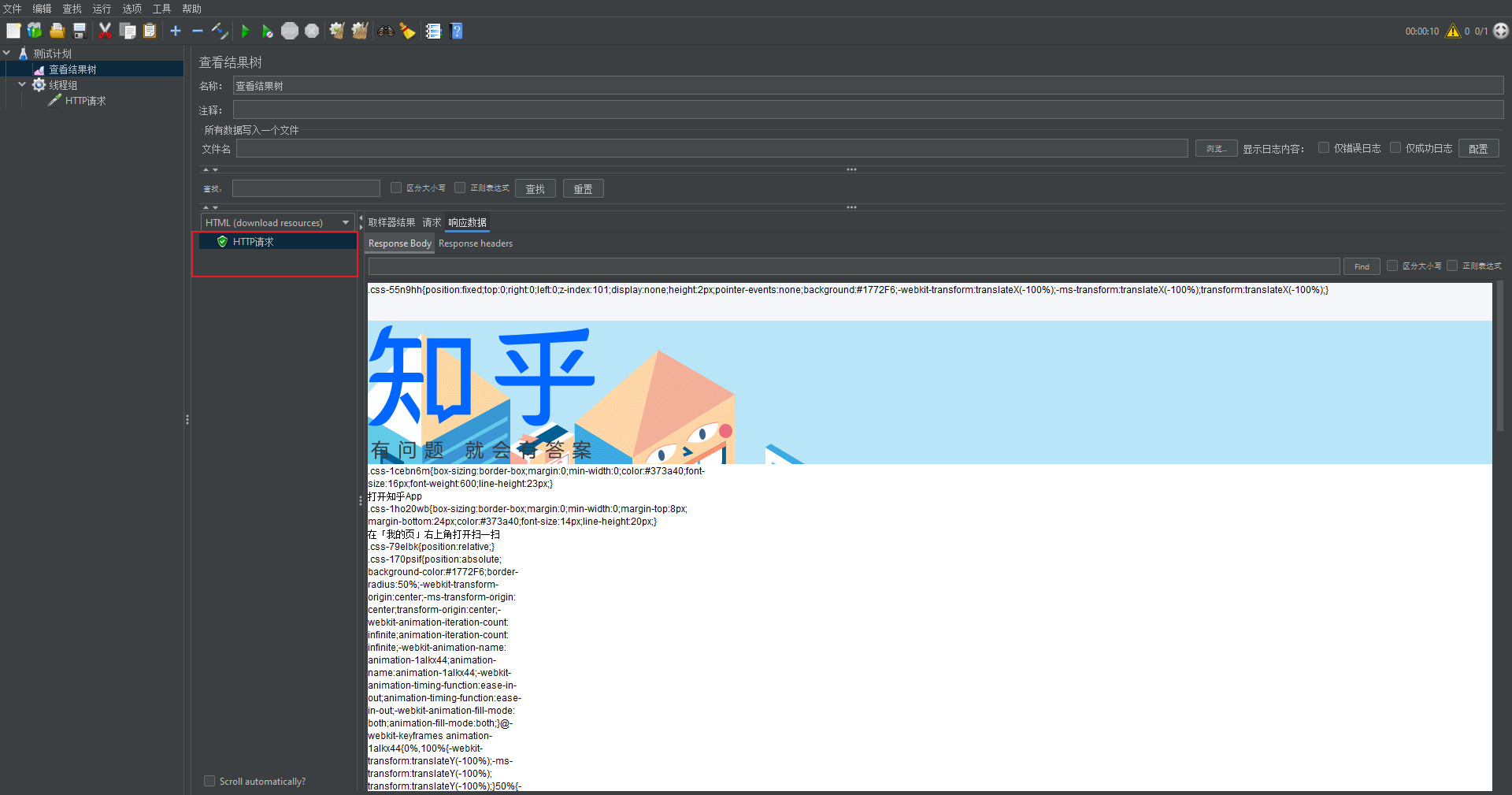Click the yellow broom Reset Search icon

407,31
